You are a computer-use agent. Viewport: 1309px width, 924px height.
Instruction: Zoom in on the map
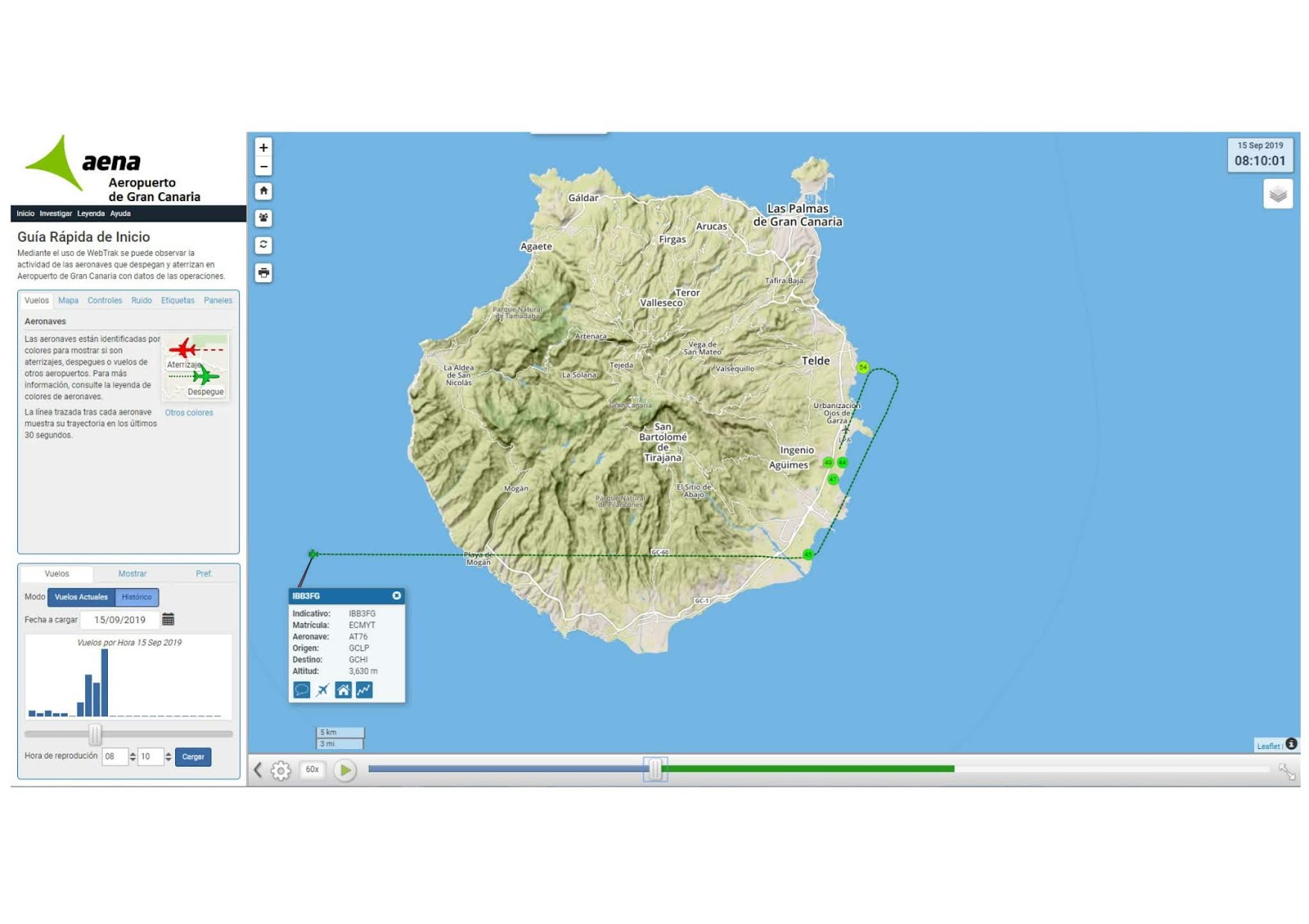point(263,148)
